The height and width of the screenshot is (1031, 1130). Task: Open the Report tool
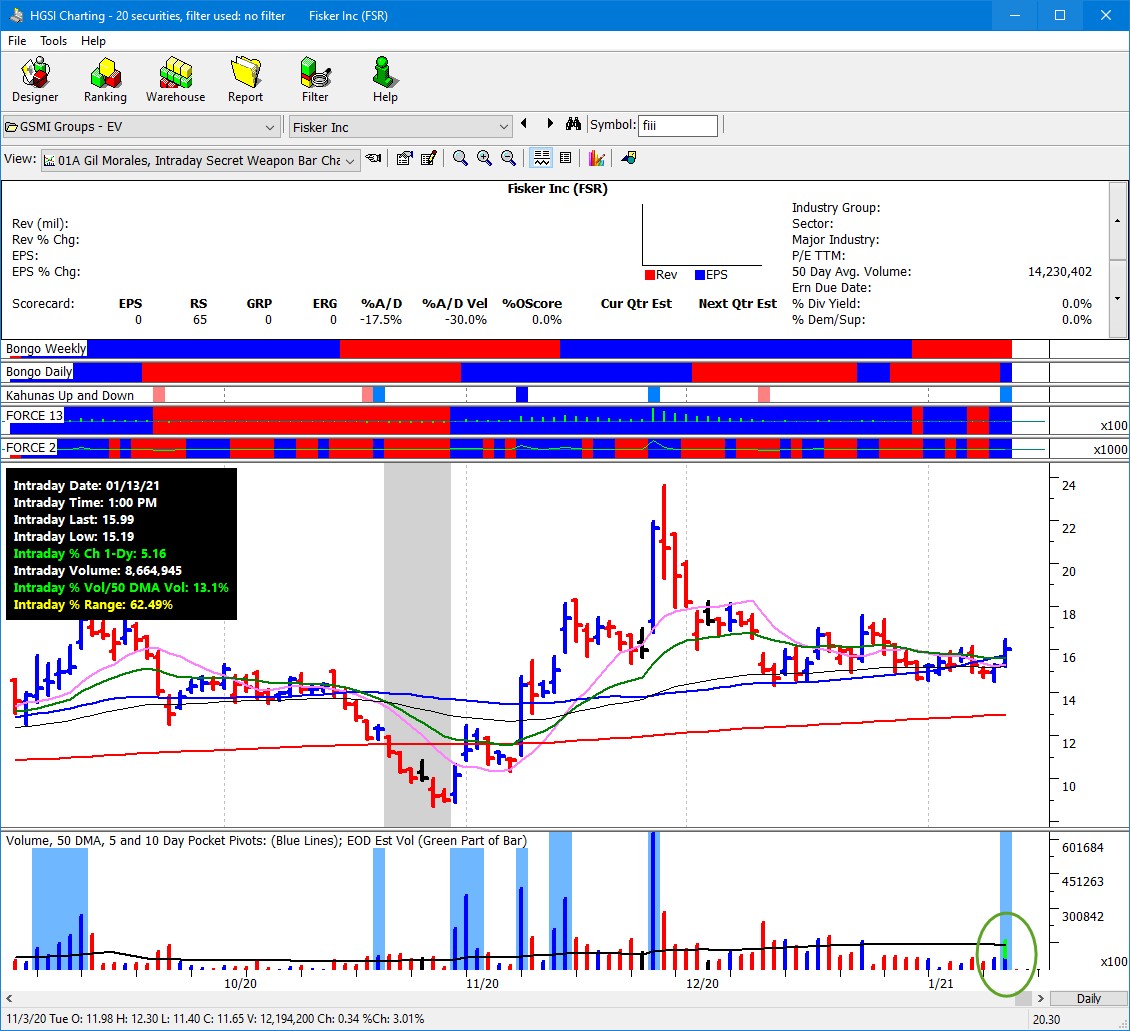tap(245, 80)
